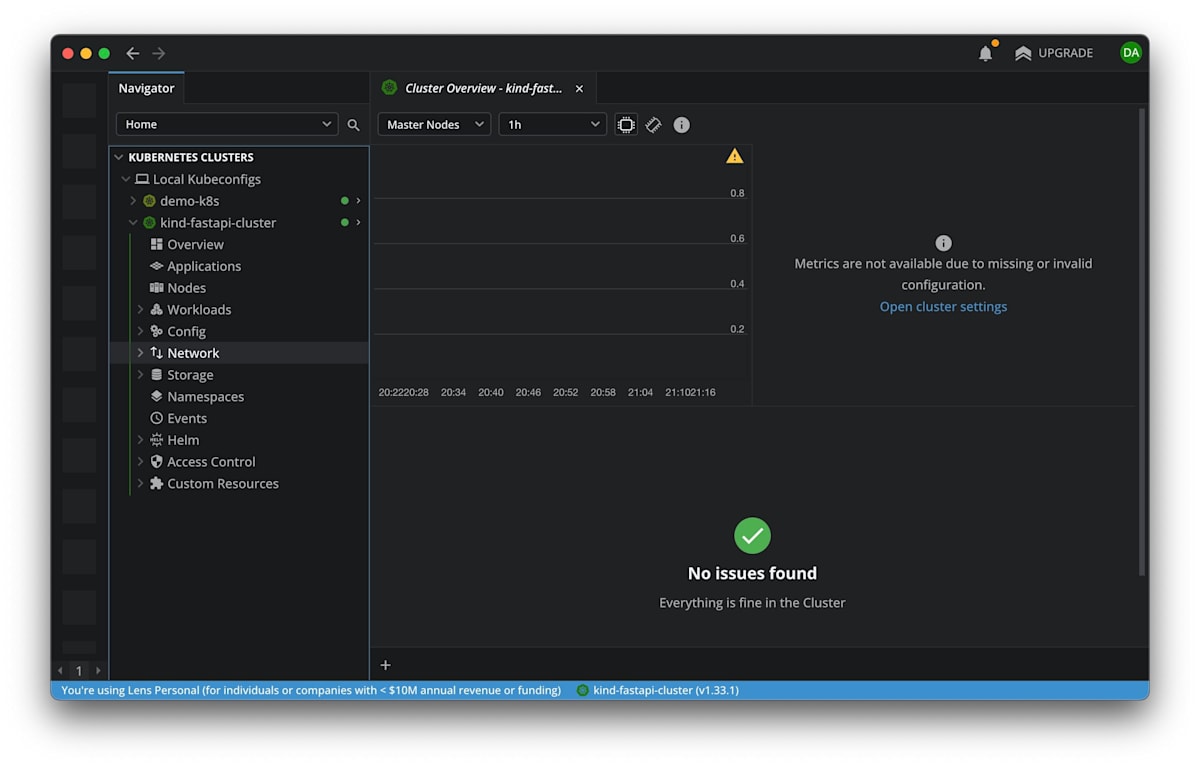Open the Home dropdown
Screen dimensions: 1200x767
pyautogui.click(x=227, y=124)
